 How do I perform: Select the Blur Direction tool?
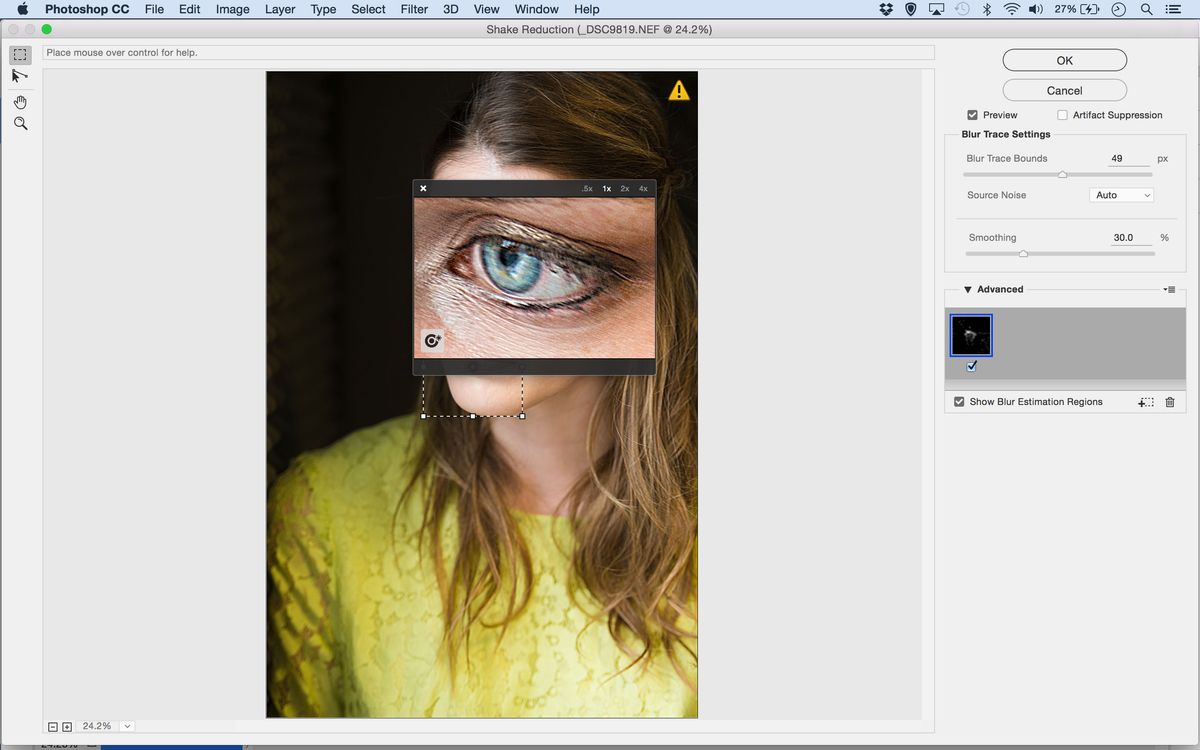point(20,76)
